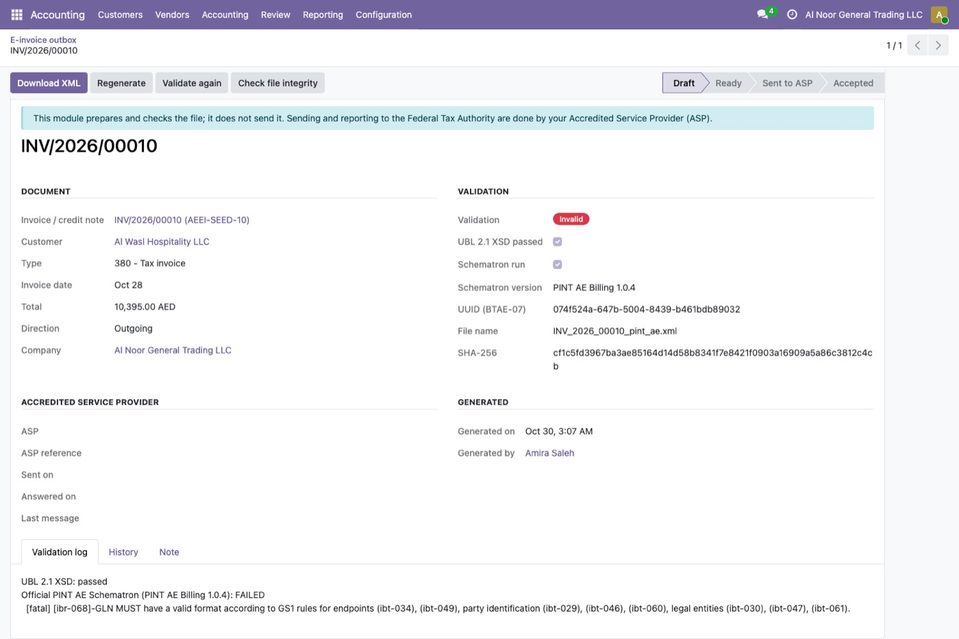
Task: Click the INV/2026/00010 record heading
Action: point(89,146)
